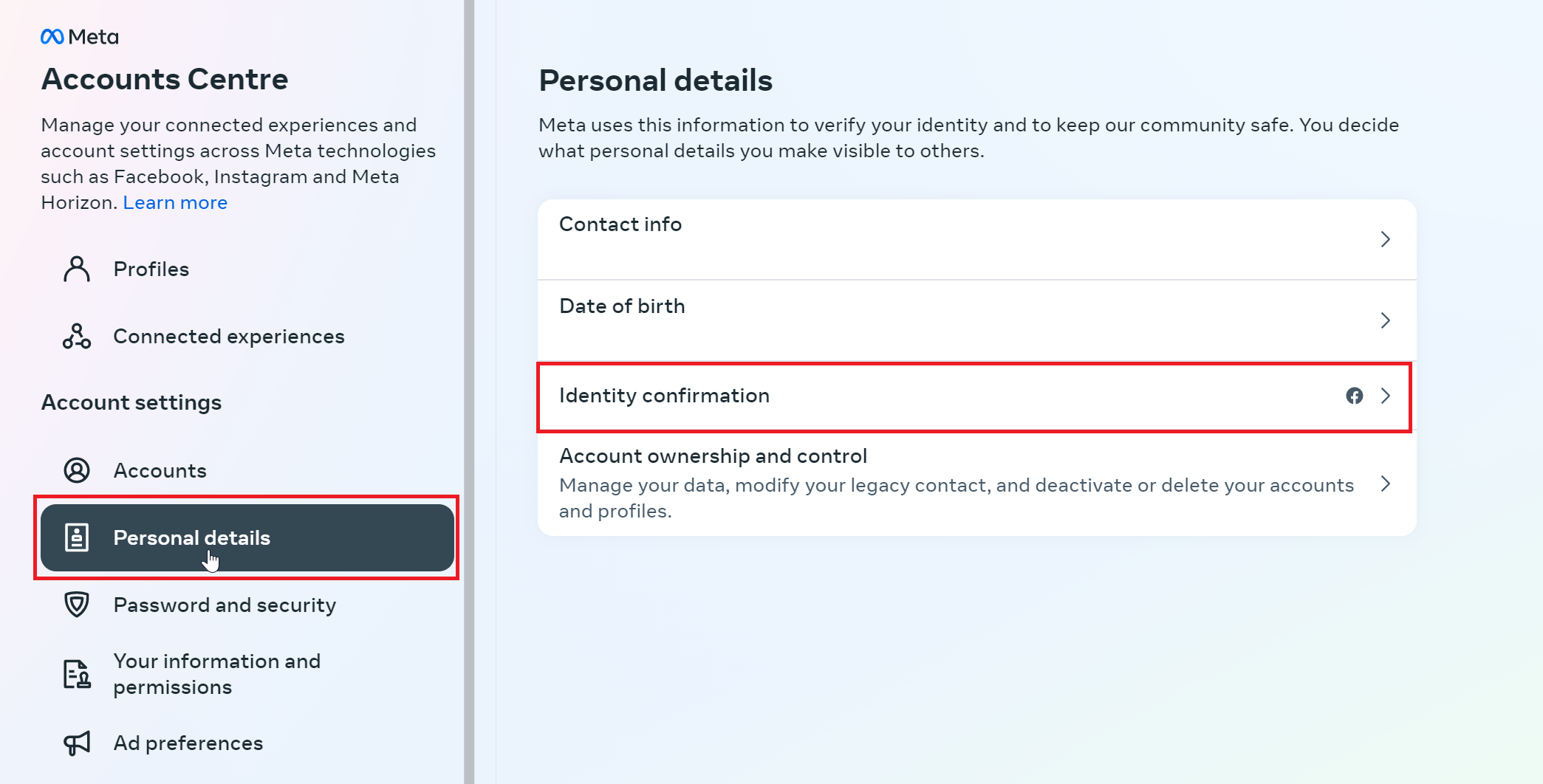The height and width of the screenshot is (784, 1543).
Task: Open the Learn more link
Action: (x=175, y=202)
